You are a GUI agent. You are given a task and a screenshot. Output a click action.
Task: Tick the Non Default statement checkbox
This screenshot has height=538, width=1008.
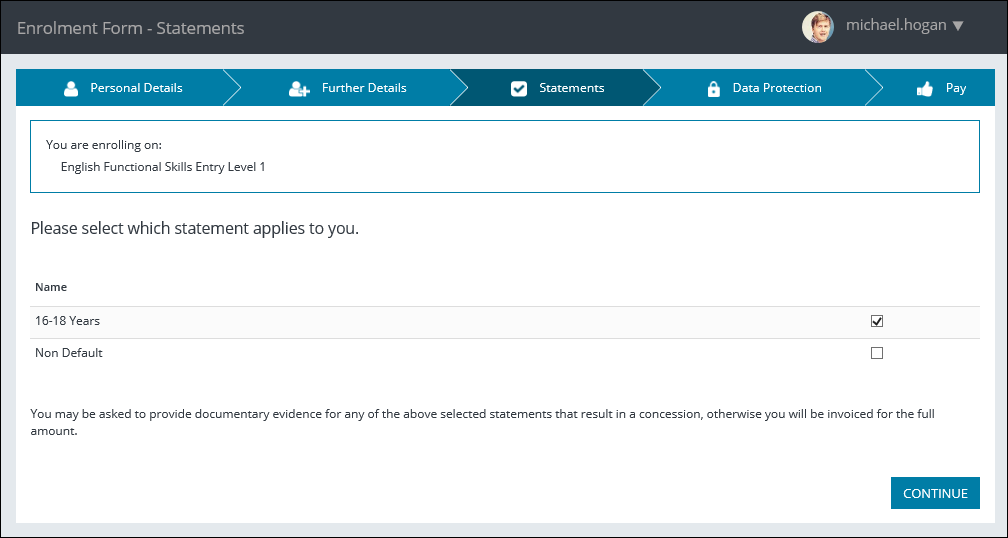(x=877, y=353)
